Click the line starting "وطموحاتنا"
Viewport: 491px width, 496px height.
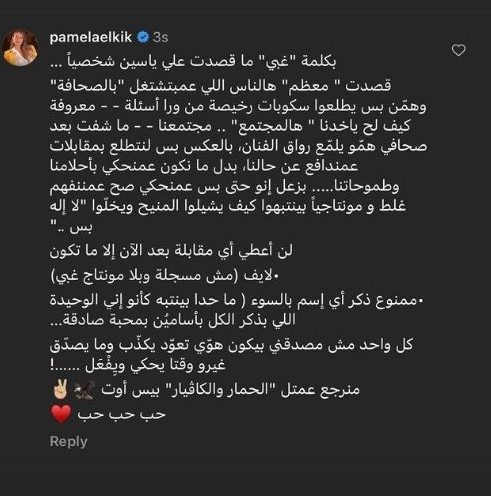tap(224, 186)
